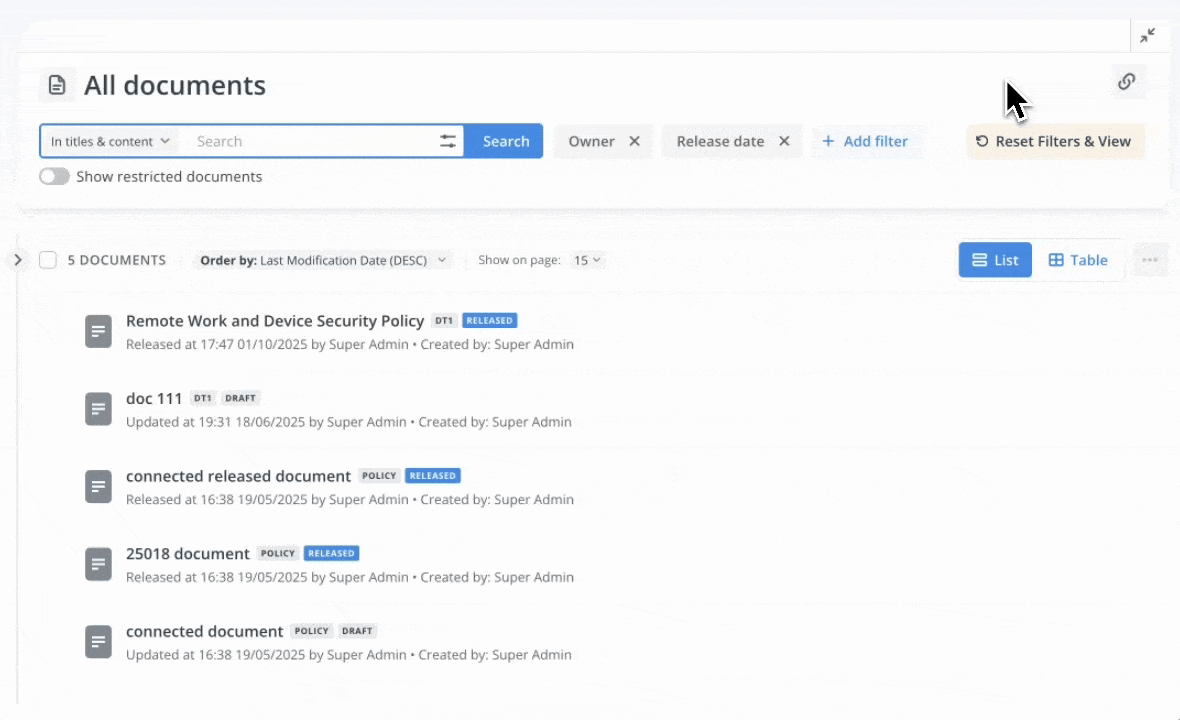Switch to Table view
This screenshot has width=1180, height=720.
pos(1078,260)
